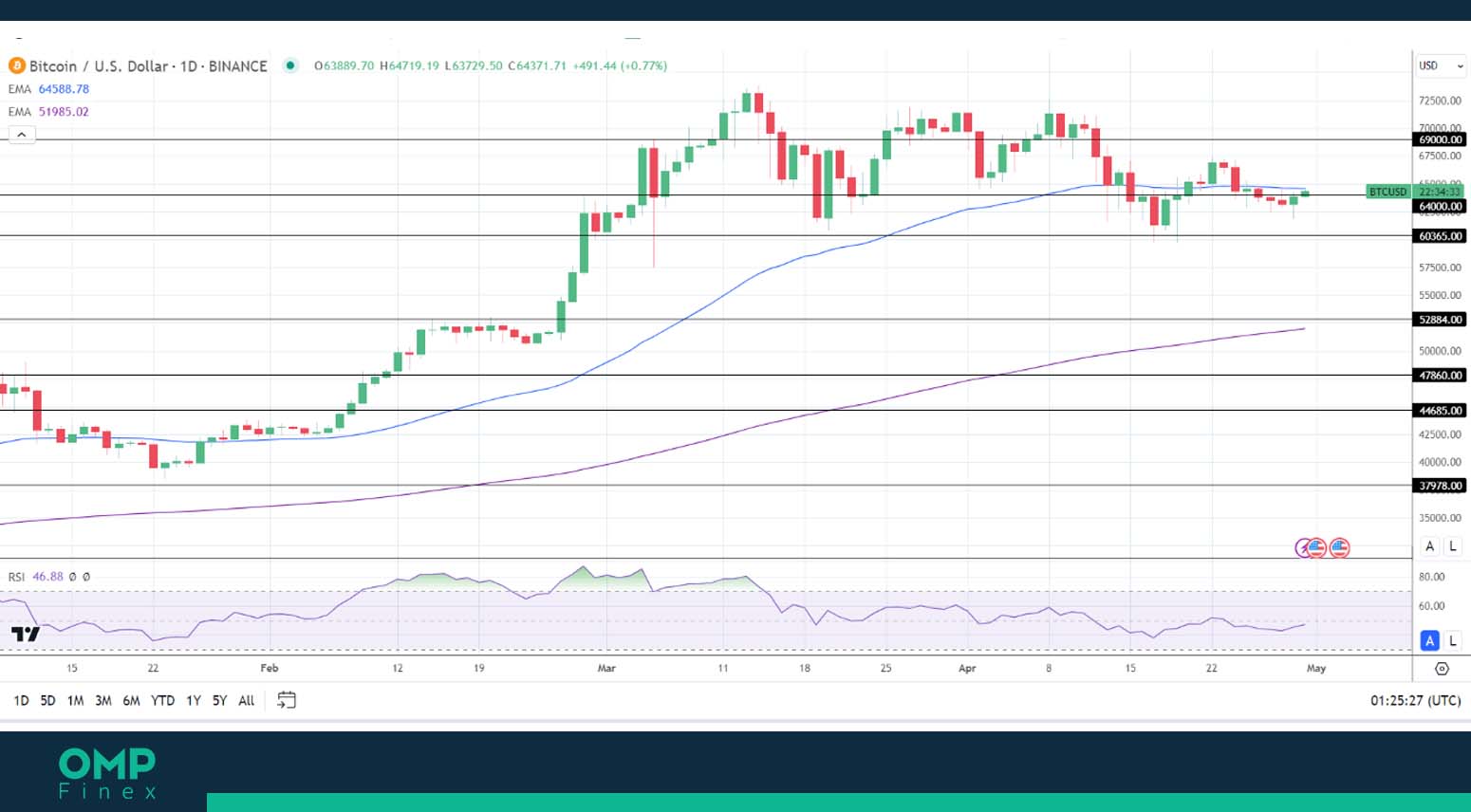This screenshot has width=1471, height=812.
Task: Click the green market status dot
Action: (291, 65)
